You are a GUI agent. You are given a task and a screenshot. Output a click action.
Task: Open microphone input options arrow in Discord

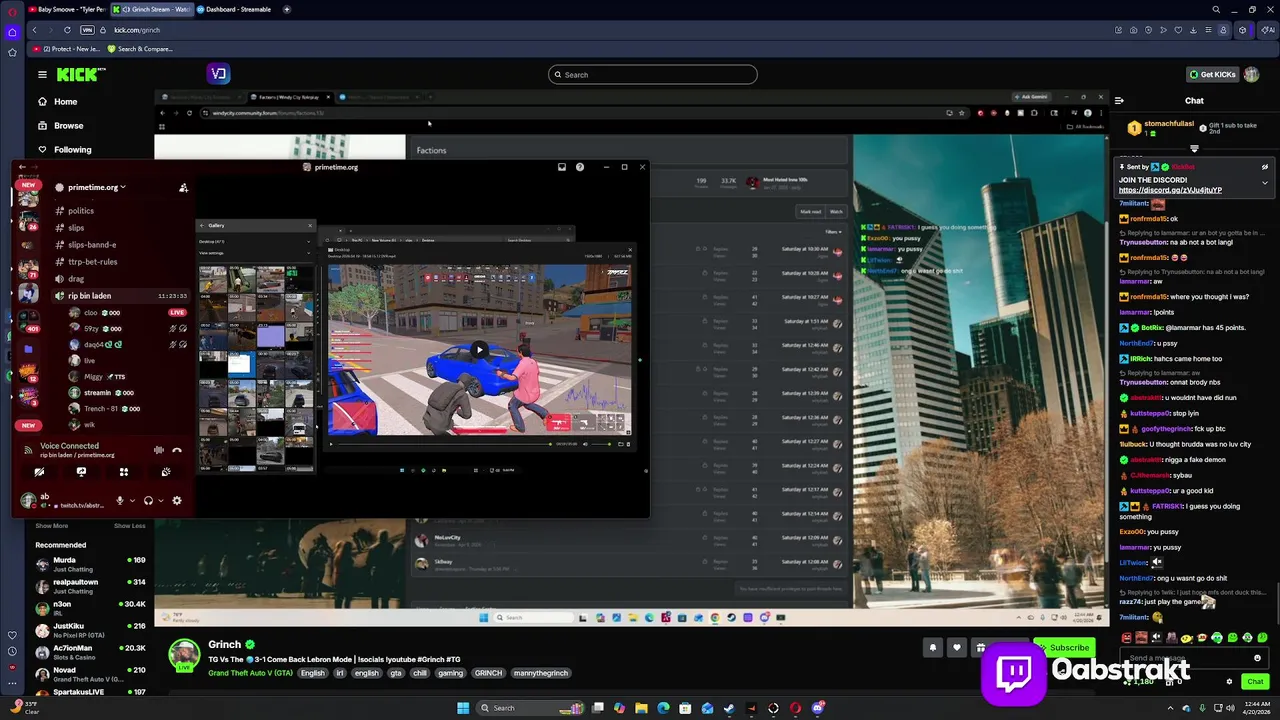pos(133,500)
